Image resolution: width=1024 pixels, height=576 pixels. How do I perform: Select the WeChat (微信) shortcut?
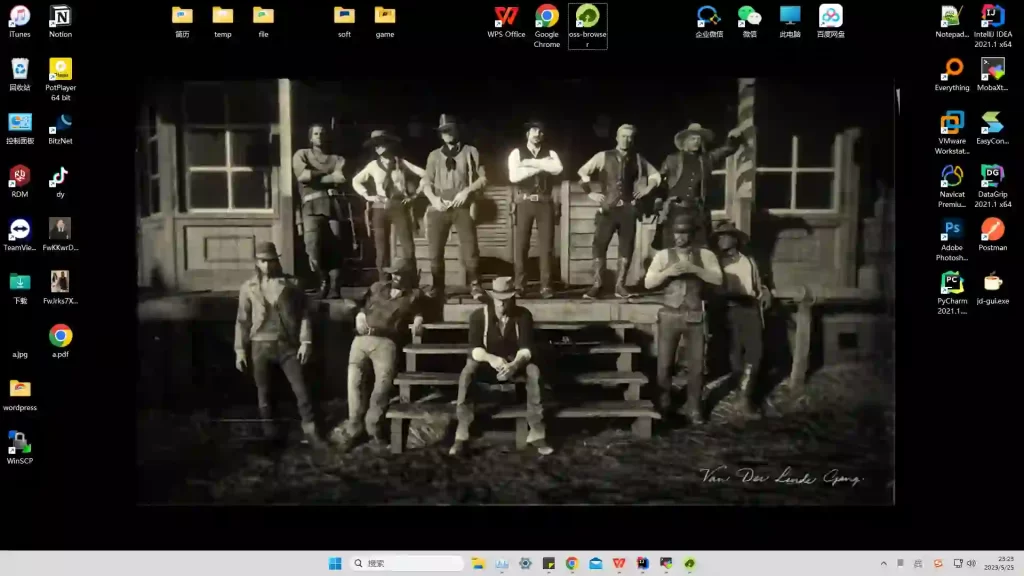coord(750,22)
